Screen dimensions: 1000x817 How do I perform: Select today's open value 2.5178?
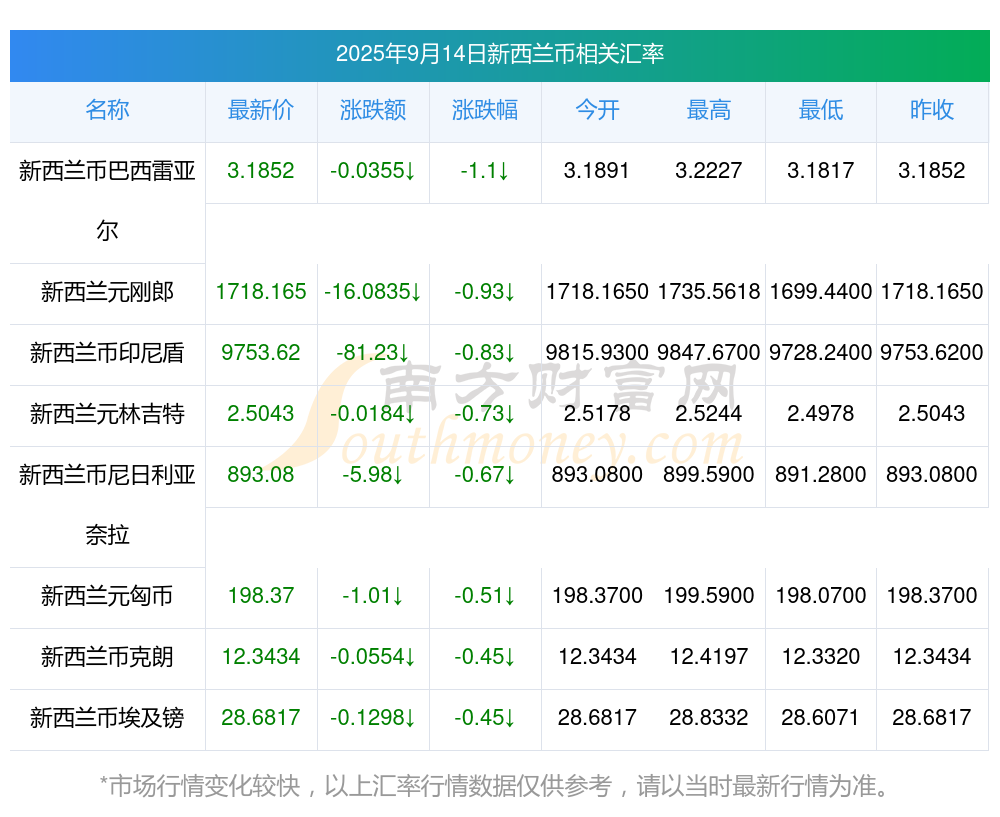tap(597, 413)
